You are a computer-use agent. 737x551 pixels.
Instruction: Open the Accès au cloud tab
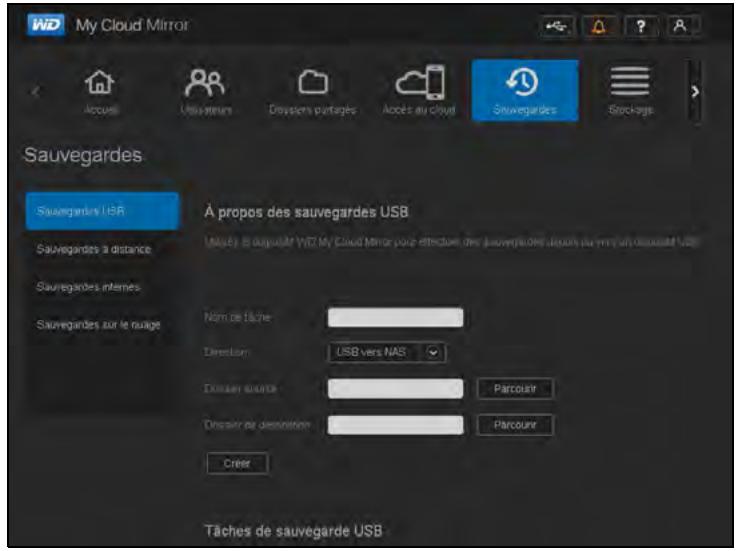click(x=419, y=91)
